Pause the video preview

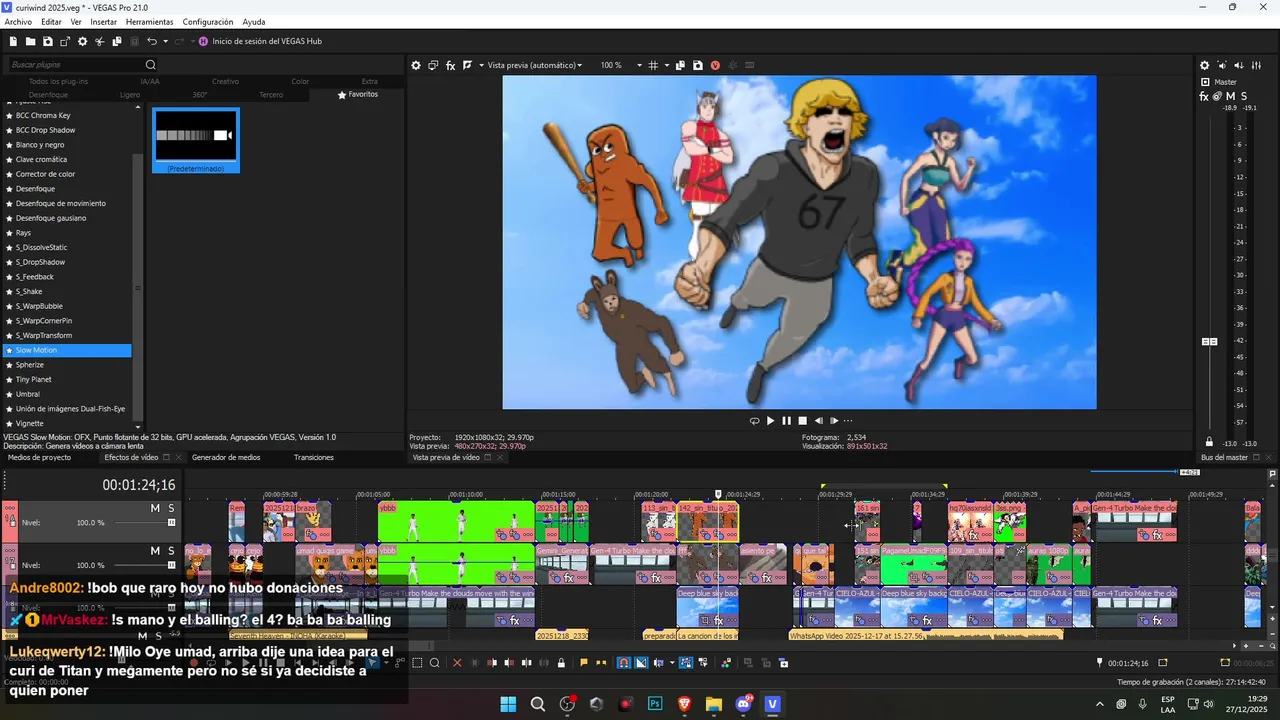(x=786, y=421)
